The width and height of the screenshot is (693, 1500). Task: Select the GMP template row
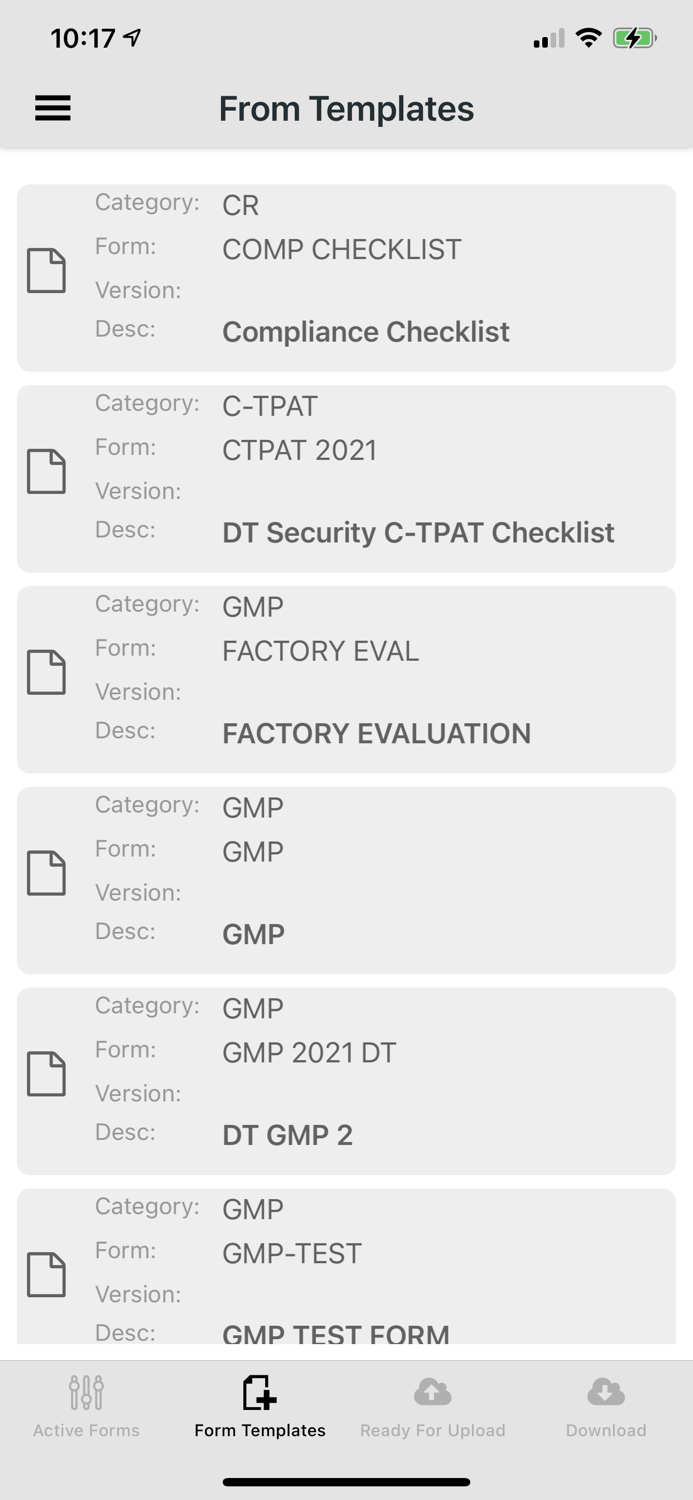point(346,880)
